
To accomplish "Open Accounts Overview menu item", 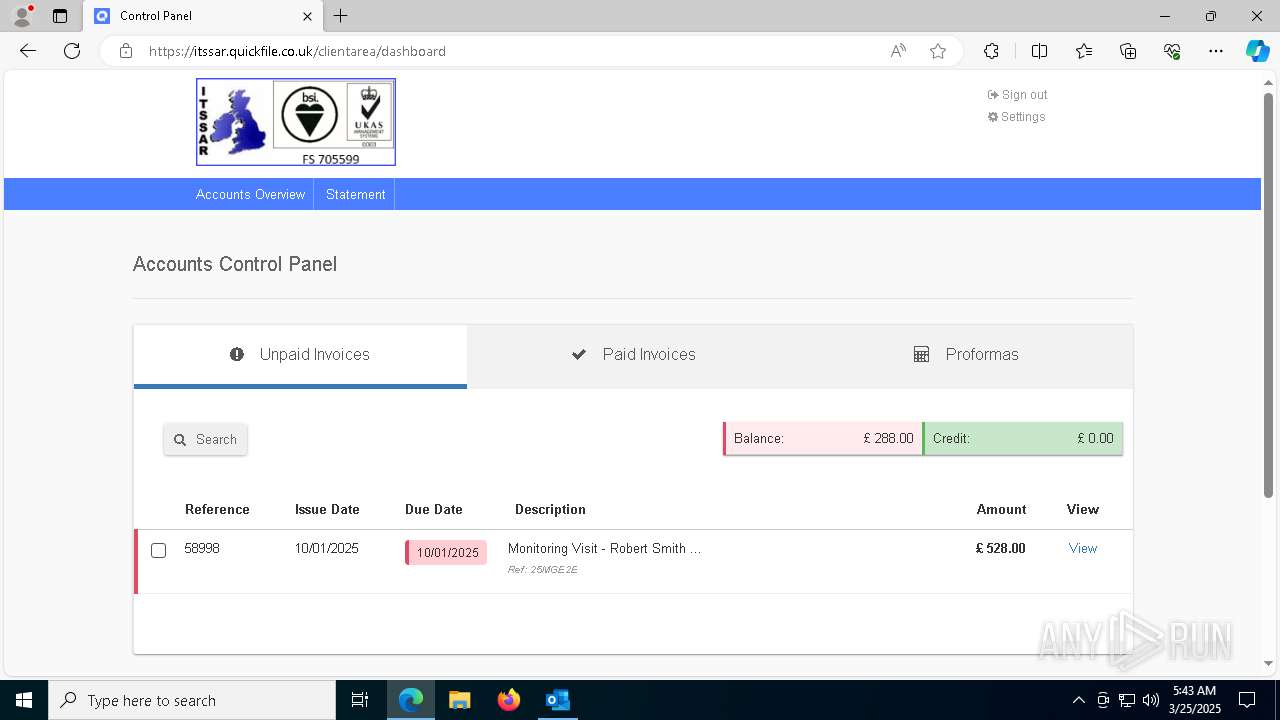I will (x=250, y=194).
